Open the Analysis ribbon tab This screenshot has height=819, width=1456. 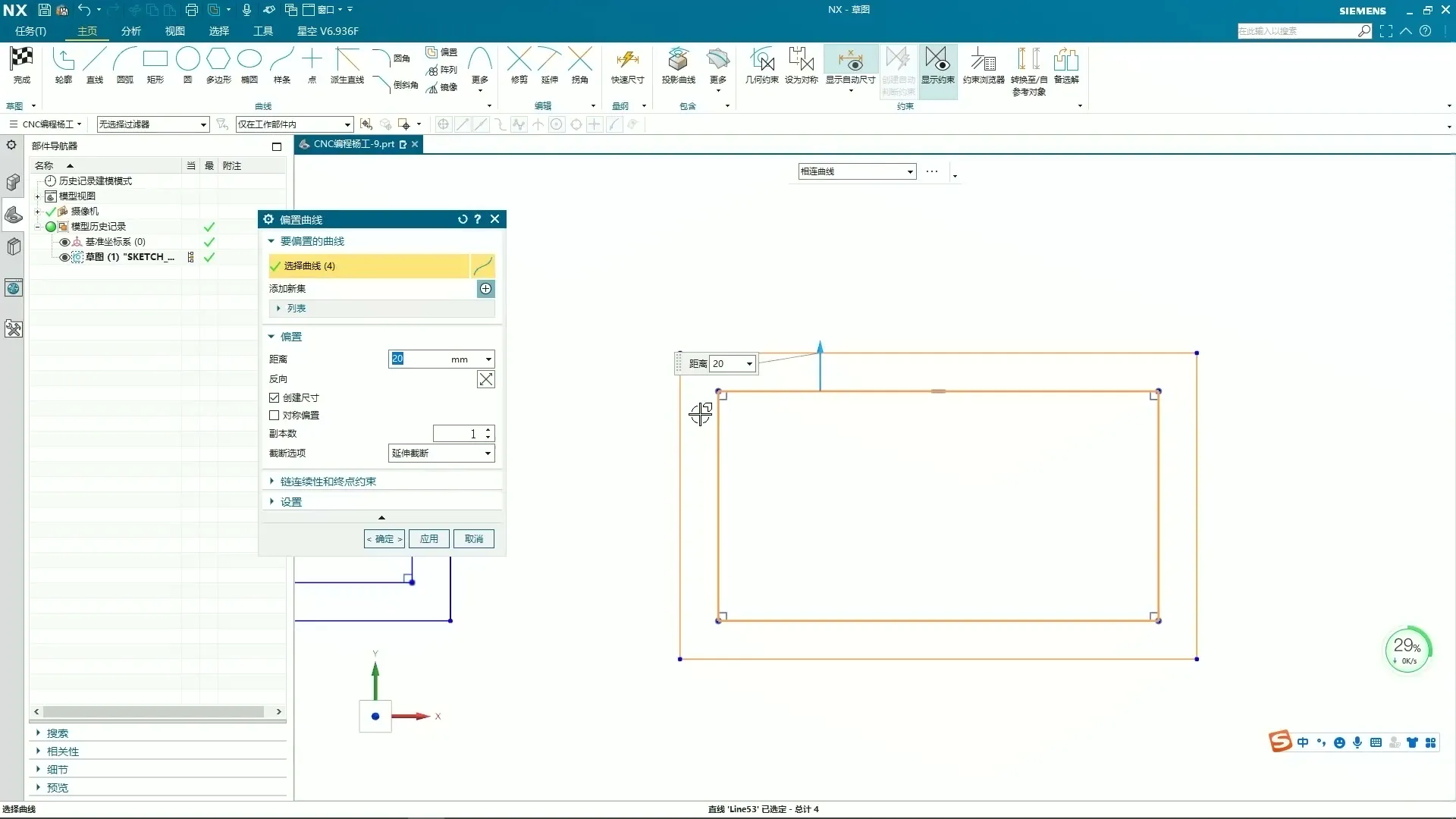click(x=130, y=31)
